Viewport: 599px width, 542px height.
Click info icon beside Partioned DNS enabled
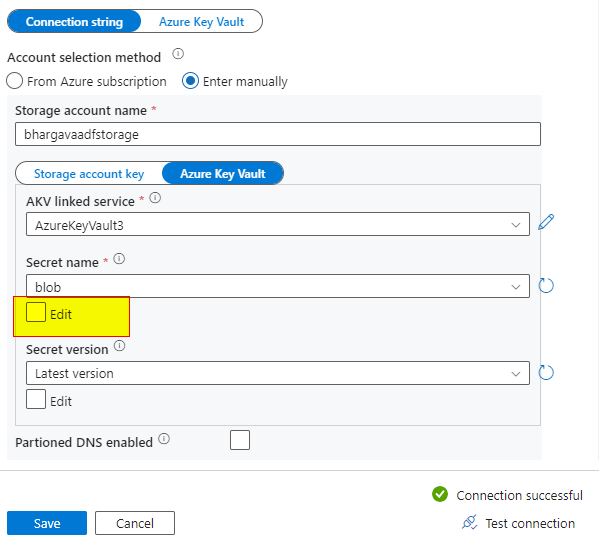(x=164, y=438)
